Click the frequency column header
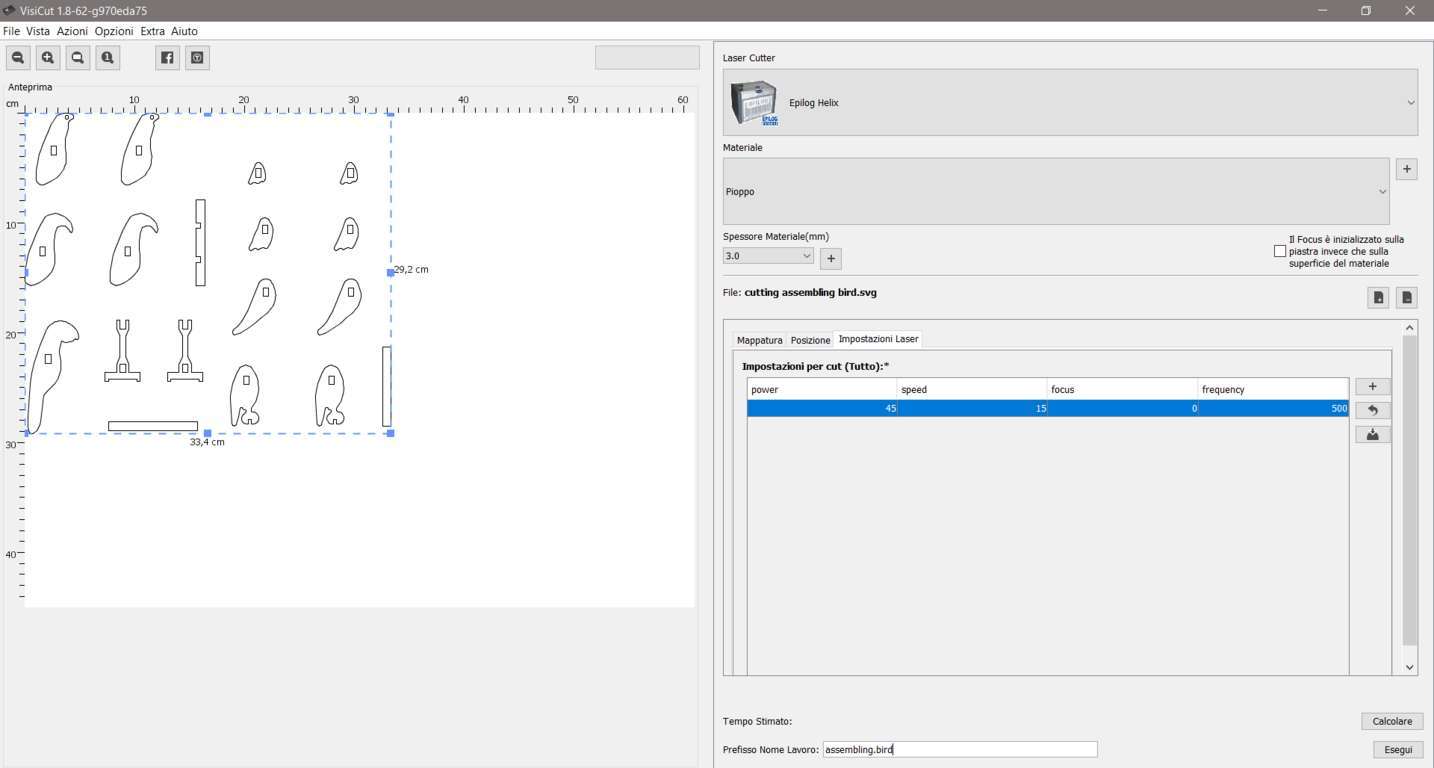Screen dimensions: 1434x768 point(1273,389)
